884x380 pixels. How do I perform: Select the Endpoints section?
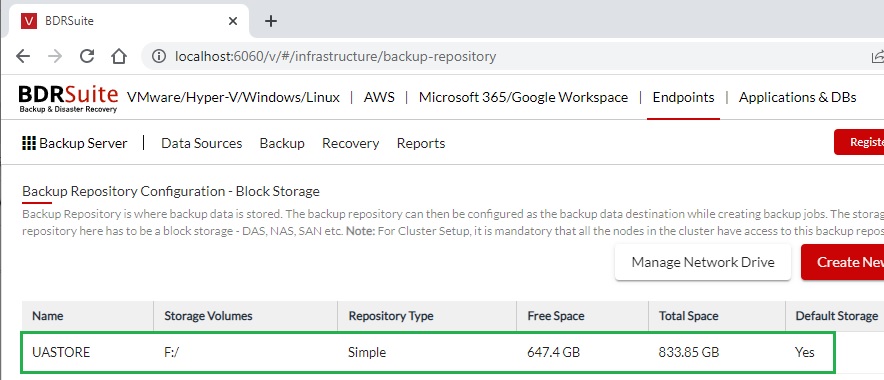pos(683,97)
